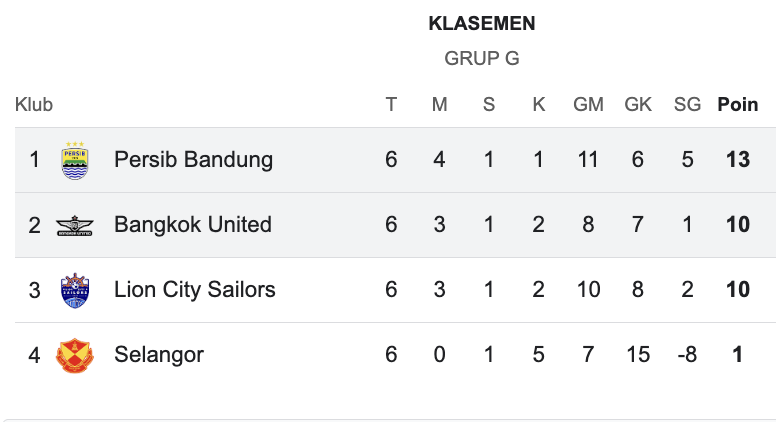Click Persib Bandung's 11 goals scored value

(x=588, y=159)
